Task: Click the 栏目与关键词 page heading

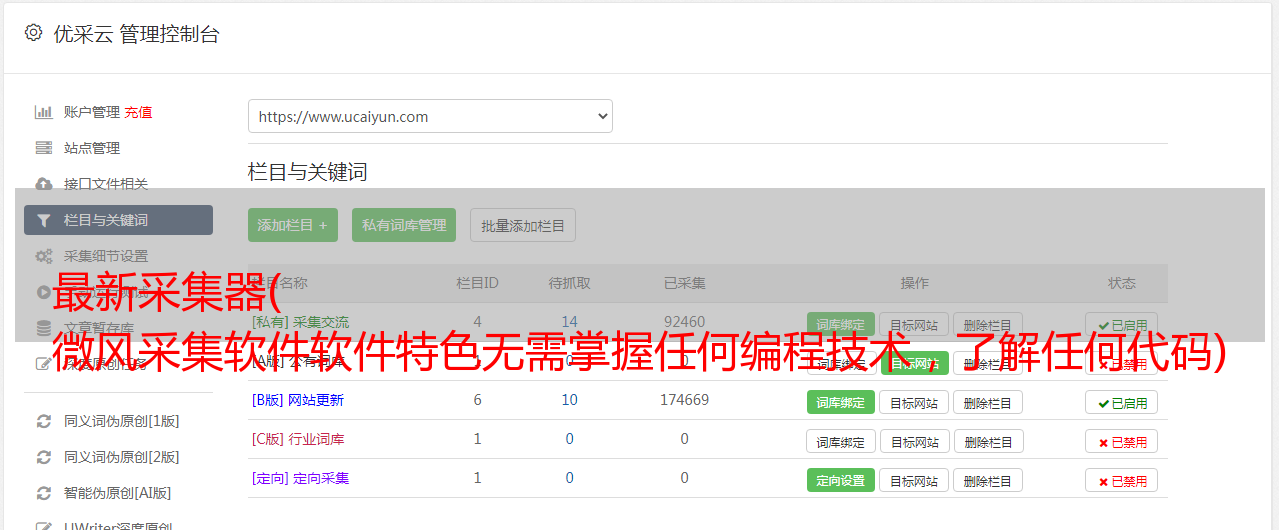Action: [x=308, y=172]
